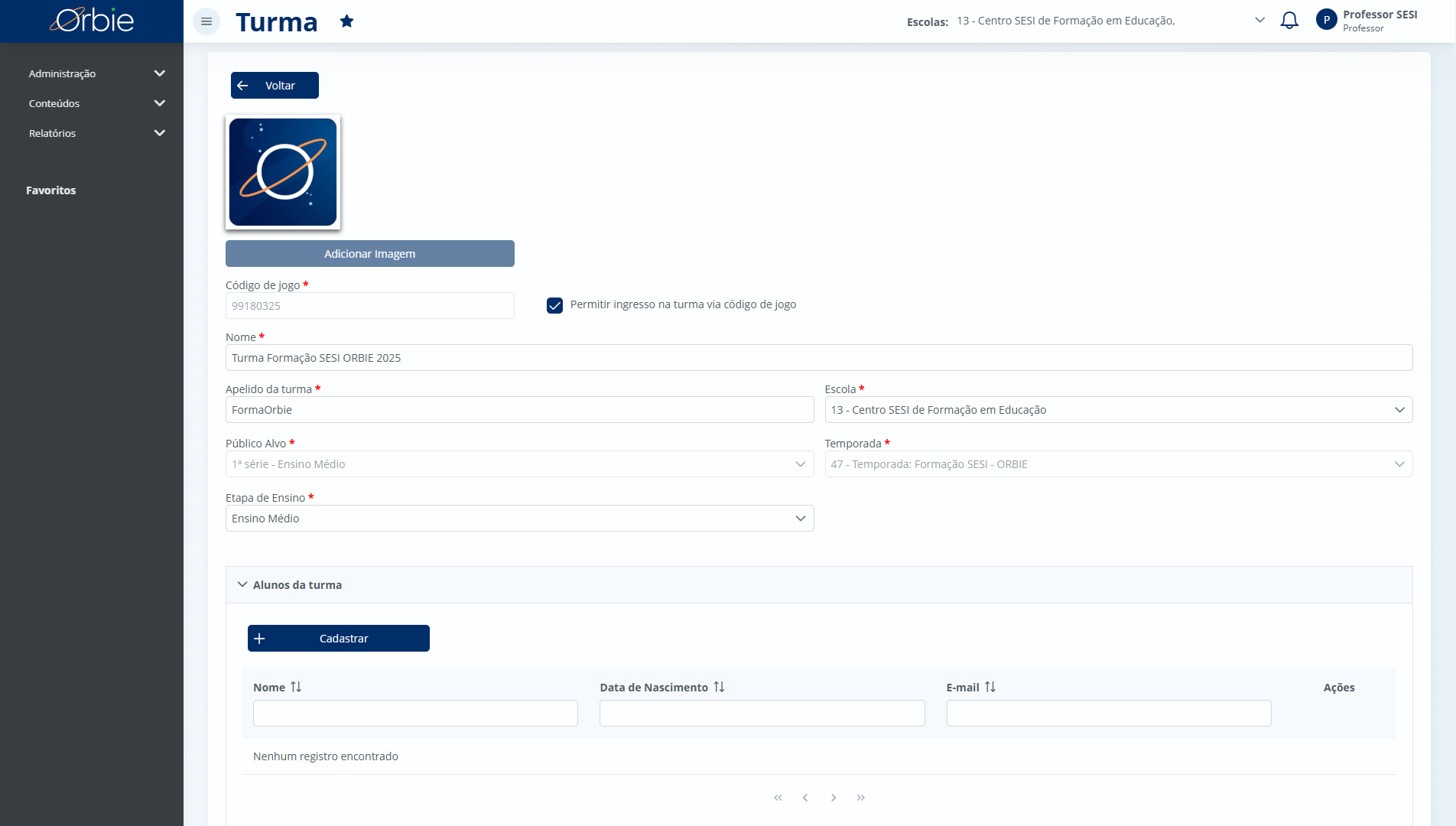The width and height of the screenshot is (1456, 826).
Task: Click the Cadastrar button
Action: point(338,639)
